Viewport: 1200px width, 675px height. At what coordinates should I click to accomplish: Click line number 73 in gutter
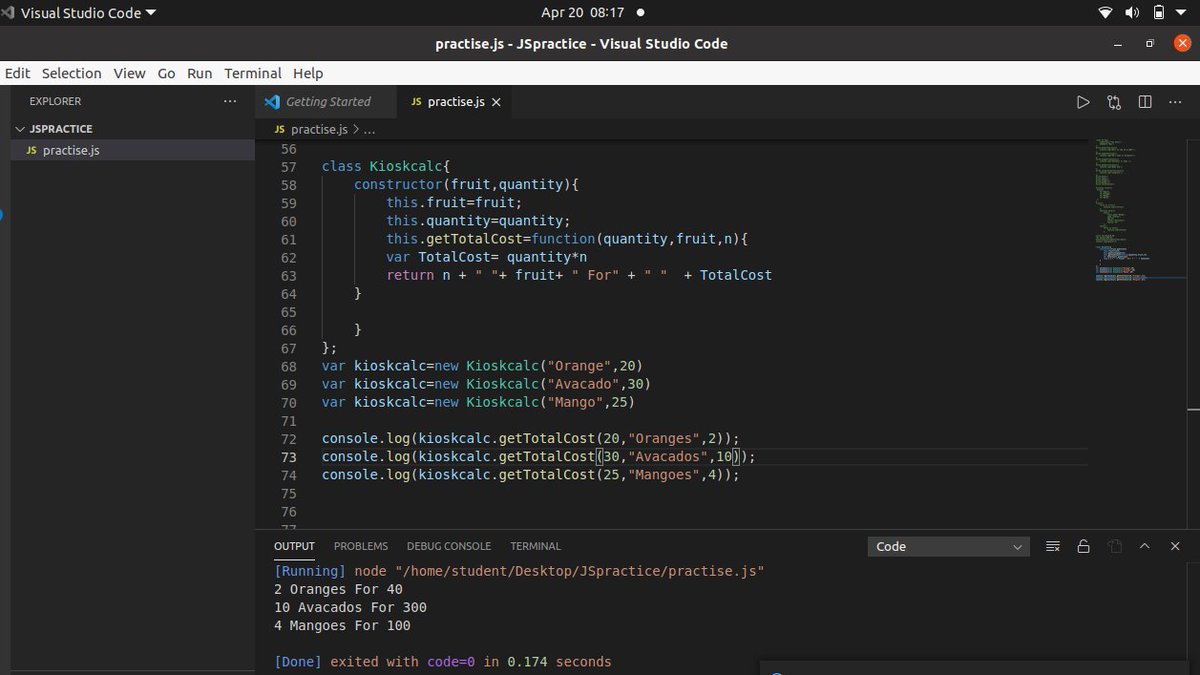click(x=288, y=457)
